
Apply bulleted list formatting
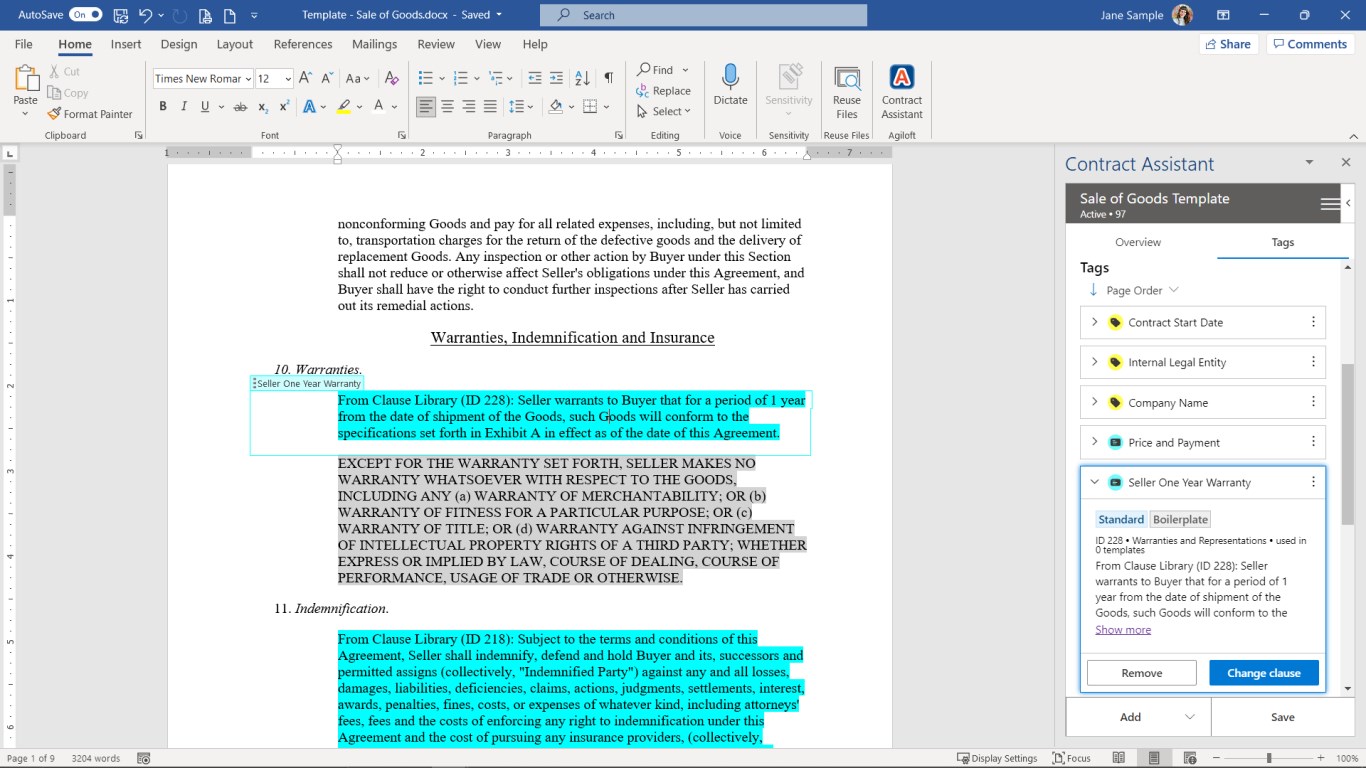[425, 78]
